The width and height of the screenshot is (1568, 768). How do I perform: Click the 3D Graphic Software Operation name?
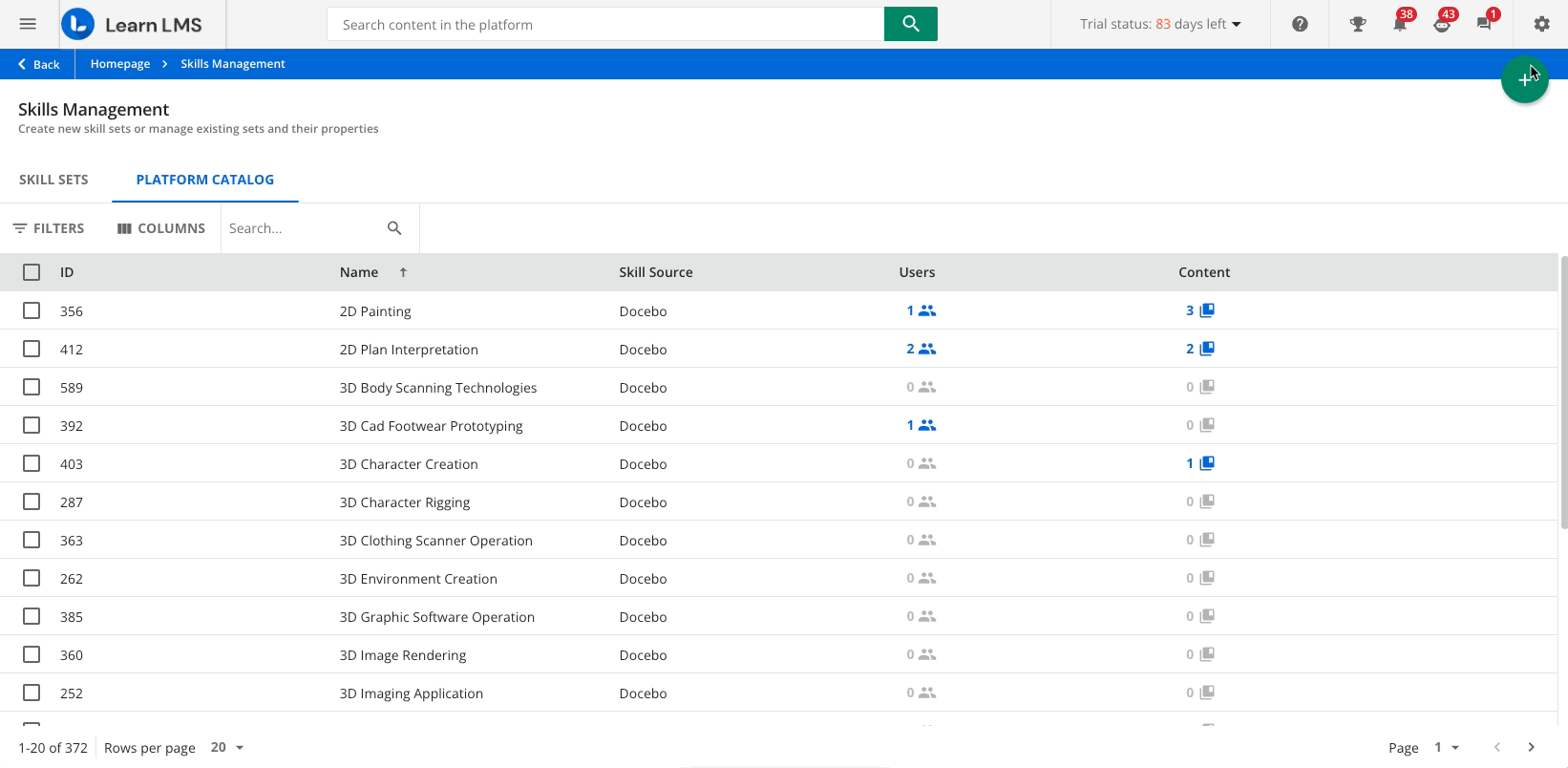[437, 617]
